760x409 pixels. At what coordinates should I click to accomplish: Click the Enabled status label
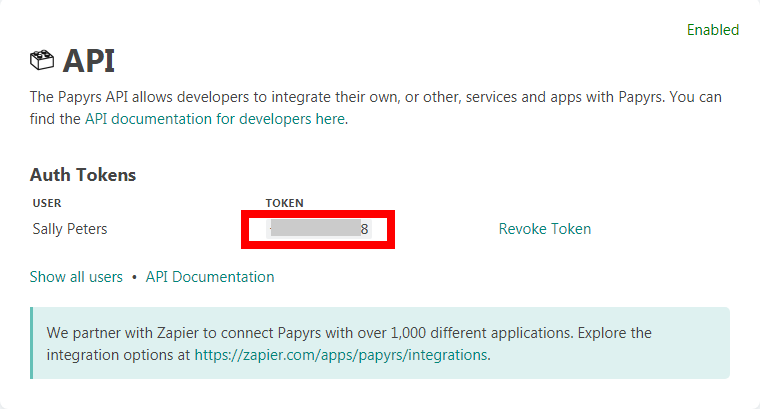[x=712, y=30]
